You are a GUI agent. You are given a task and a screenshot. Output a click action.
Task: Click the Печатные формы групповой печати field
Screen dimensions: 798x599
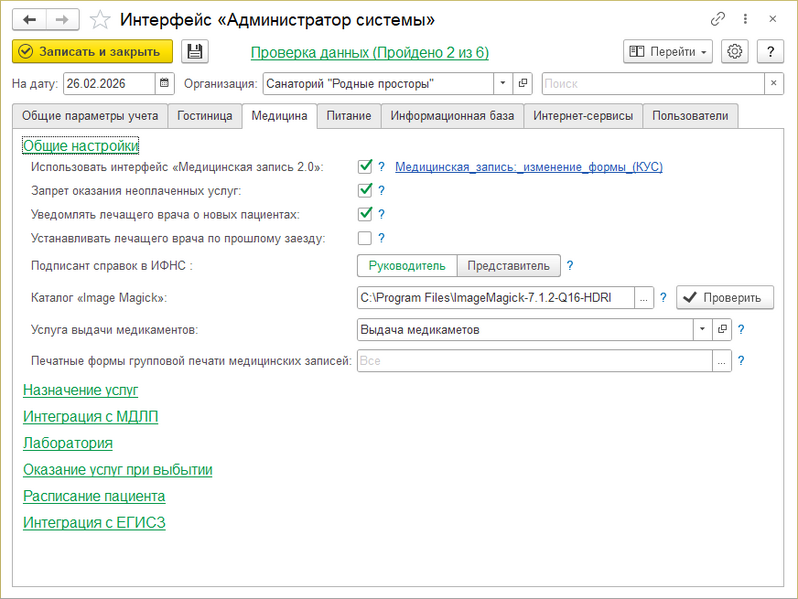tap(534, 361)
